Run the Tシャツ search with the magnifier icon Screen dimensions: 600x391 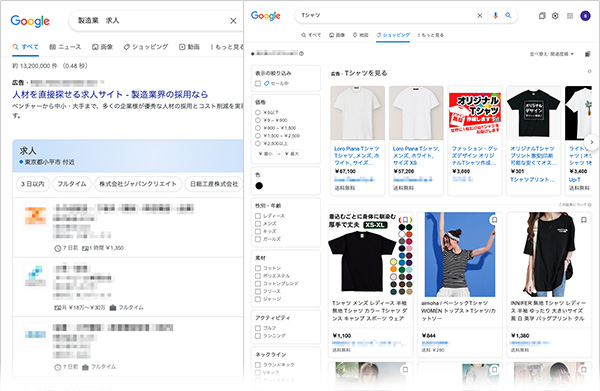(x=508, y=15)
